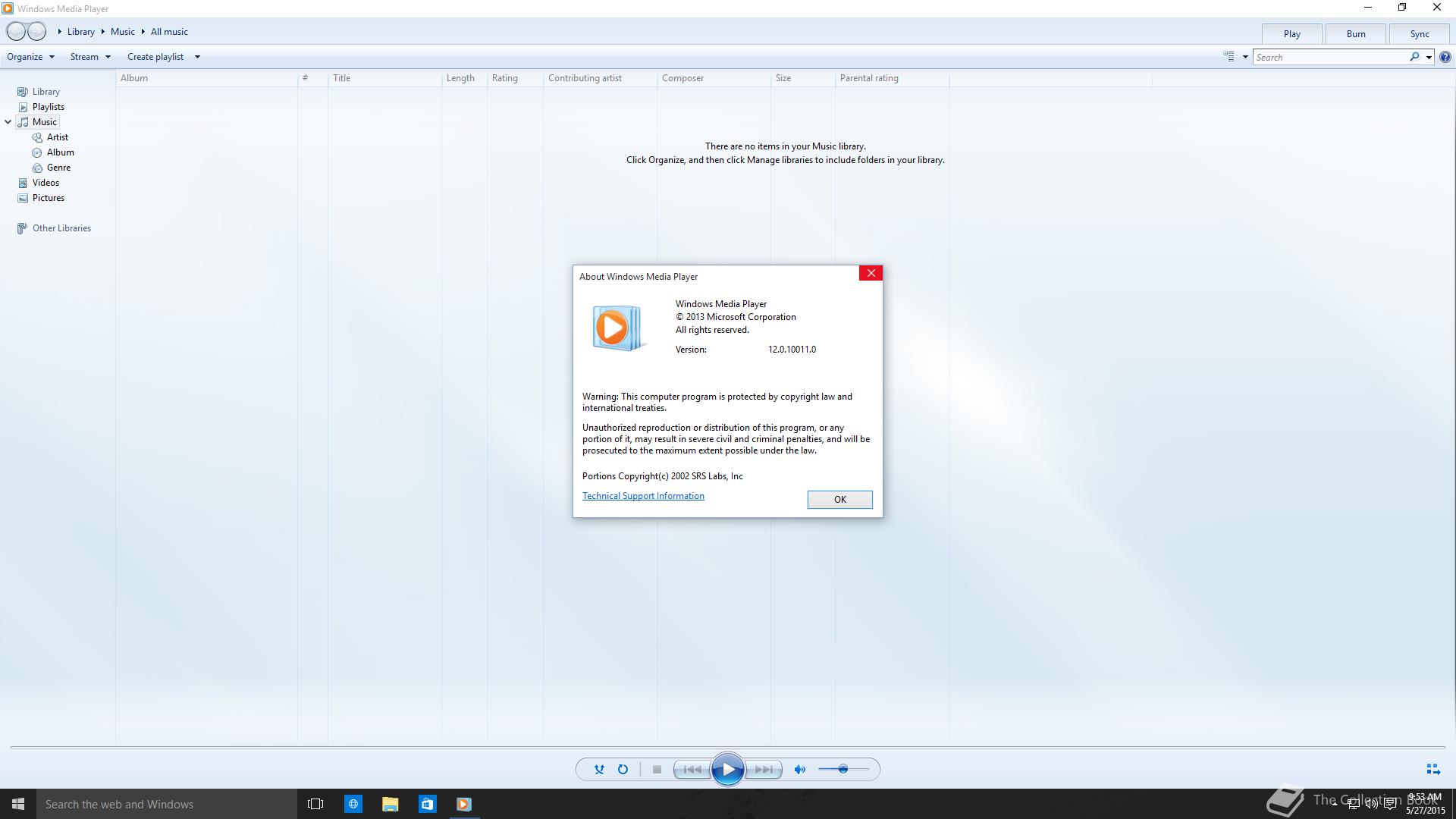Click the Stop playback button
This screenshot has width=1456, height=819.
[x=657, y=769]
